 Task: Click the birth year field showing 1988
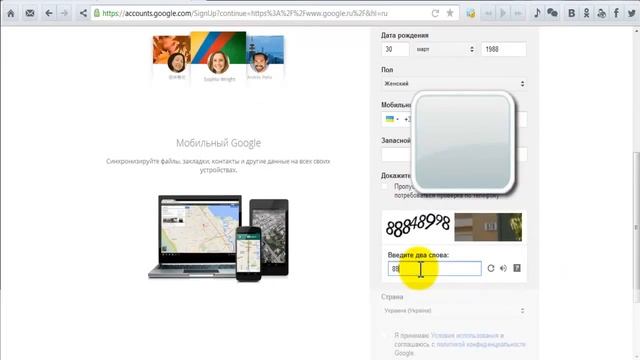pyautogui.click(x=504, y=49)
